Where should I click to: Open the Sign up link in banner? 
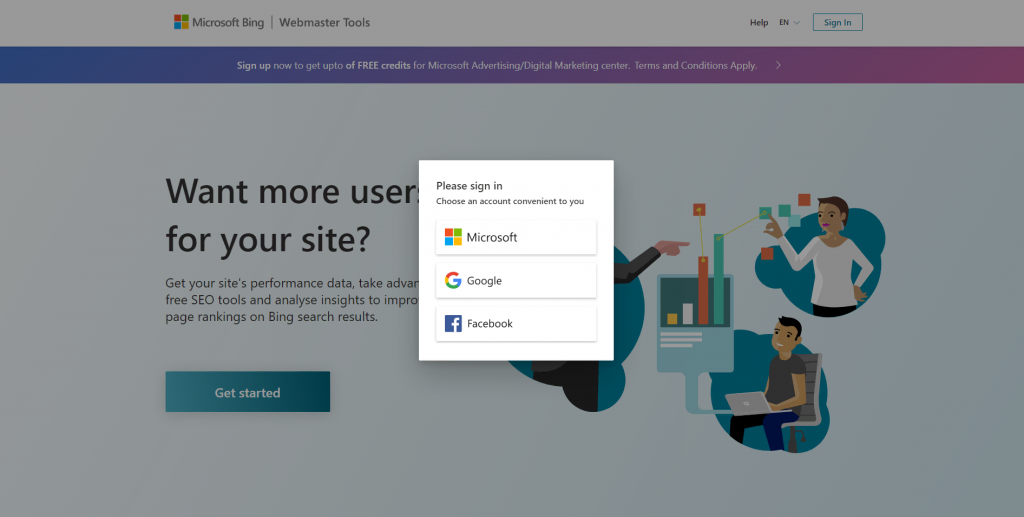point(253,65)
